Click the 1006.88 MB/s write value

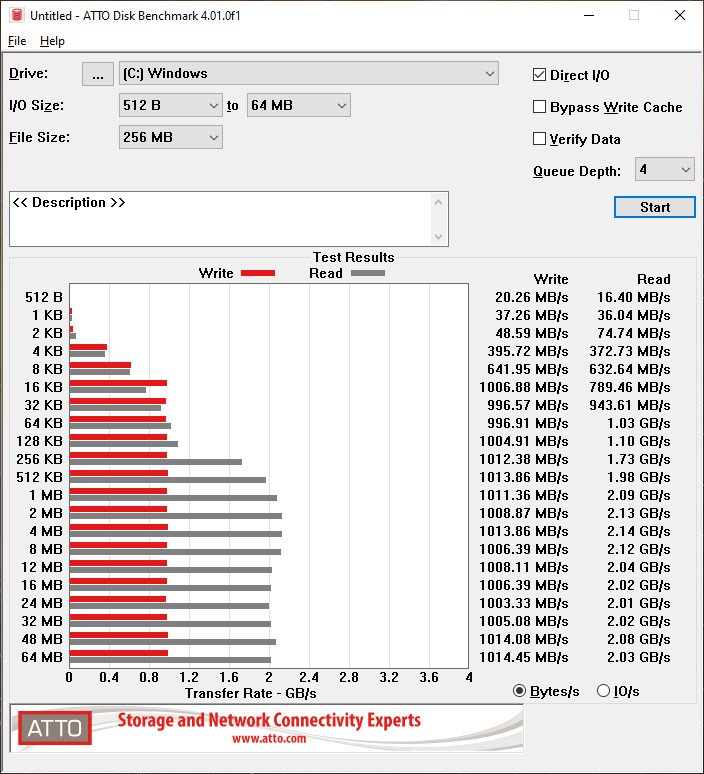point(524,387)
